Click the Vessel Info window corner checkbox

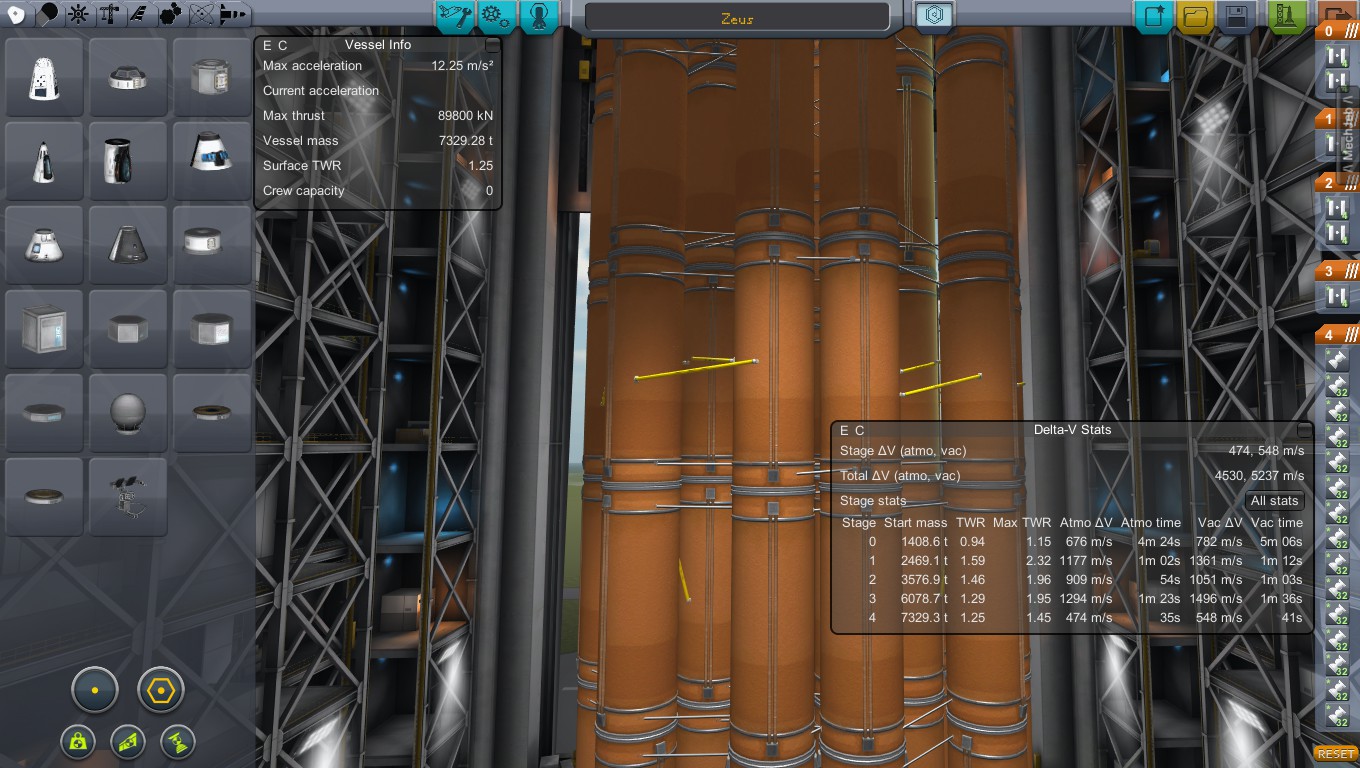492,45
